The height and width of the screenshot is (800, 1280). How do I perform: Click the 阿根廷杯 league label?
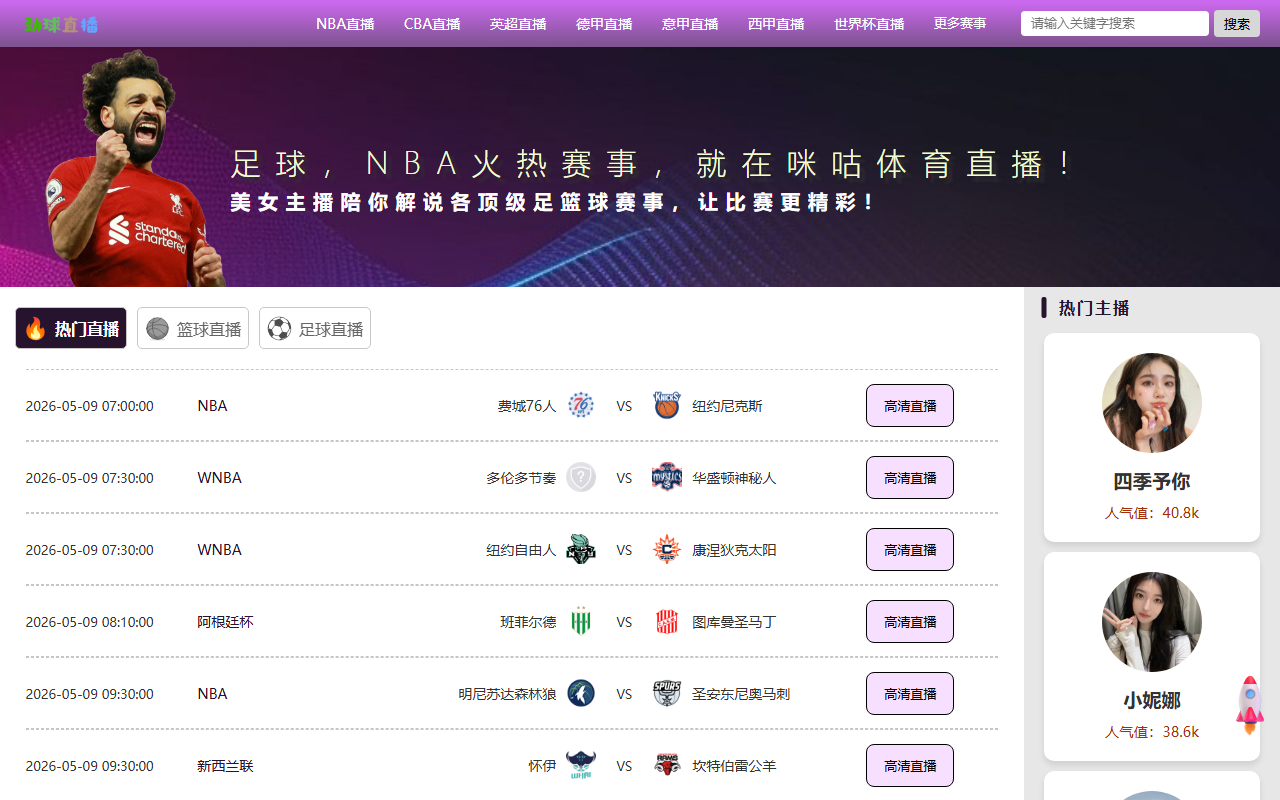[225, 622]
